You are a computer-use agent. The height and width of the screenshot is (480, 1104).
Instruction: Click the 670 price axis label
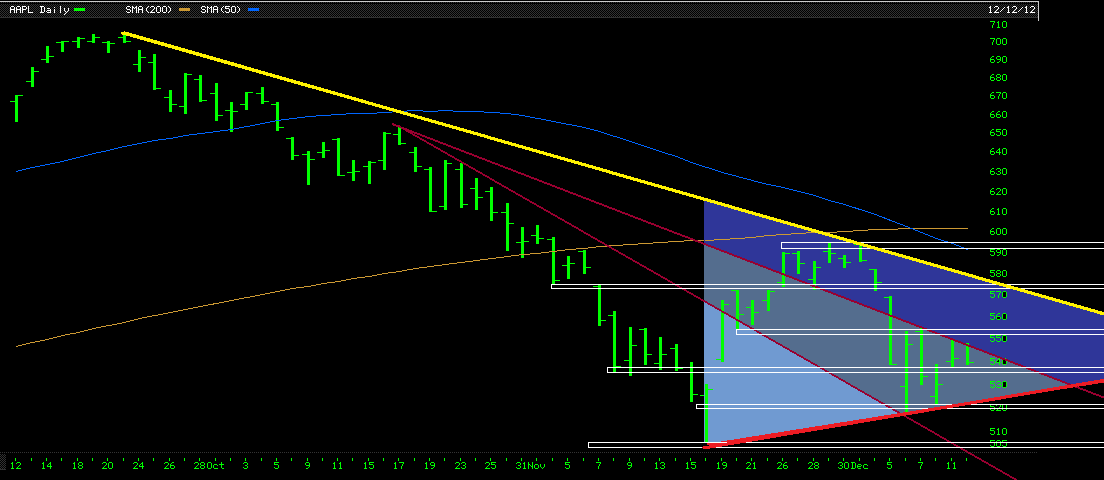[998, 96]
